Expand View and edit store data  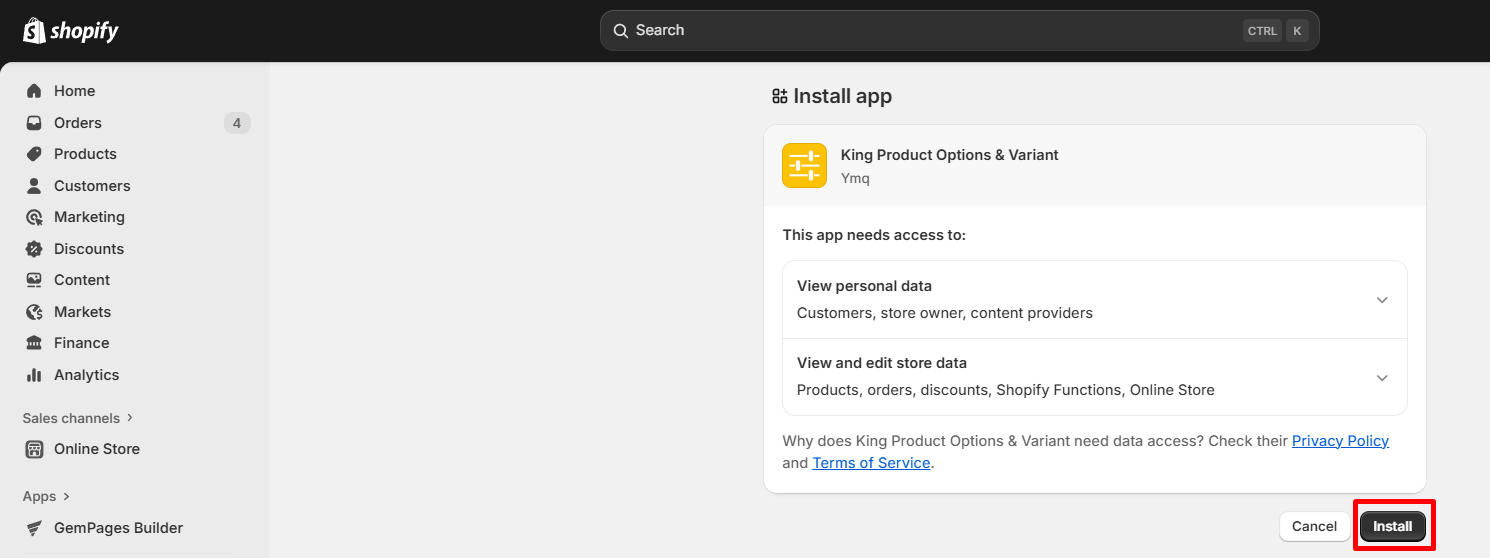tap(1382, 377)
